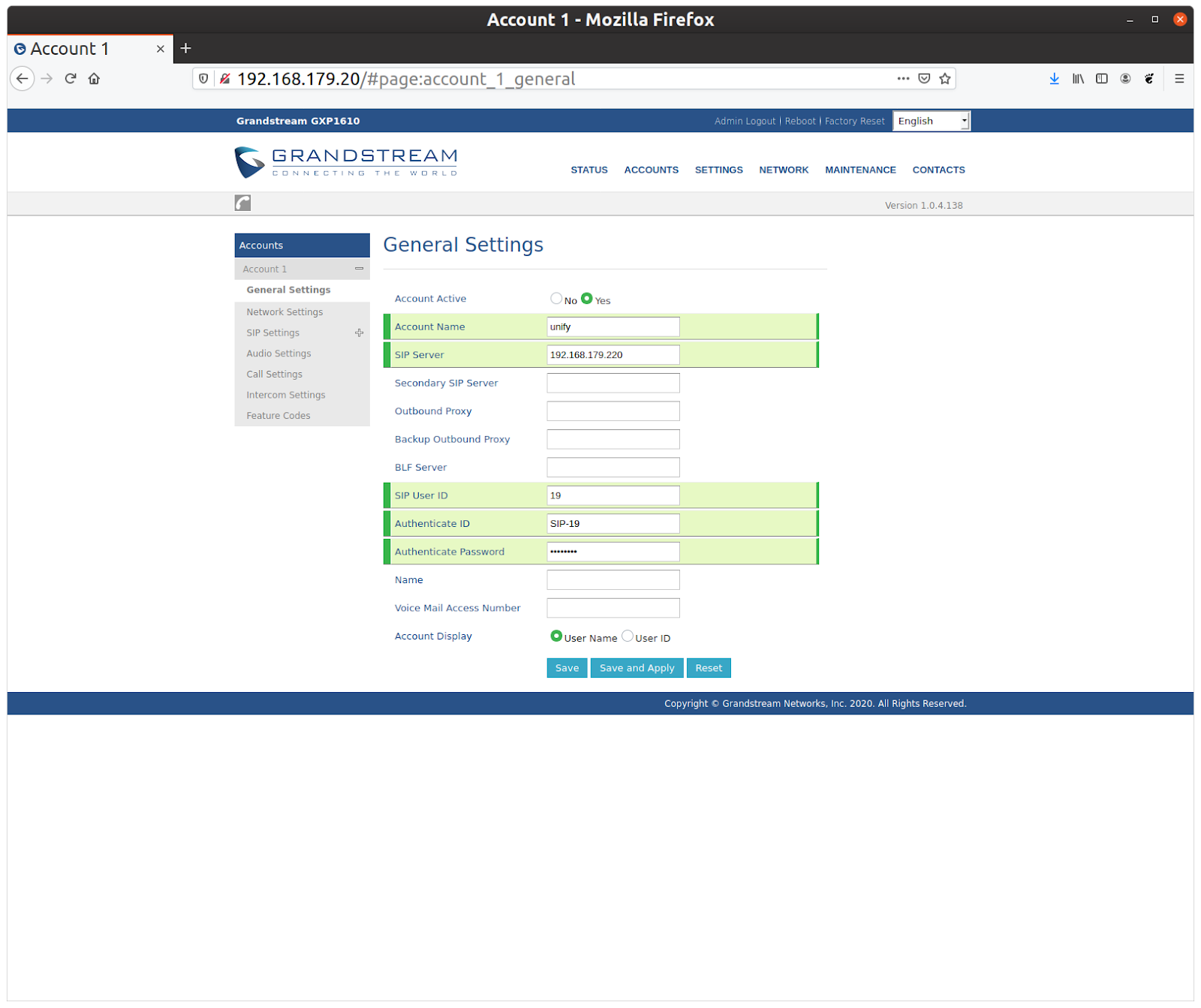Open the STATUS menu
Screen dimensions: 1201x1008
(x=589, y=170)
